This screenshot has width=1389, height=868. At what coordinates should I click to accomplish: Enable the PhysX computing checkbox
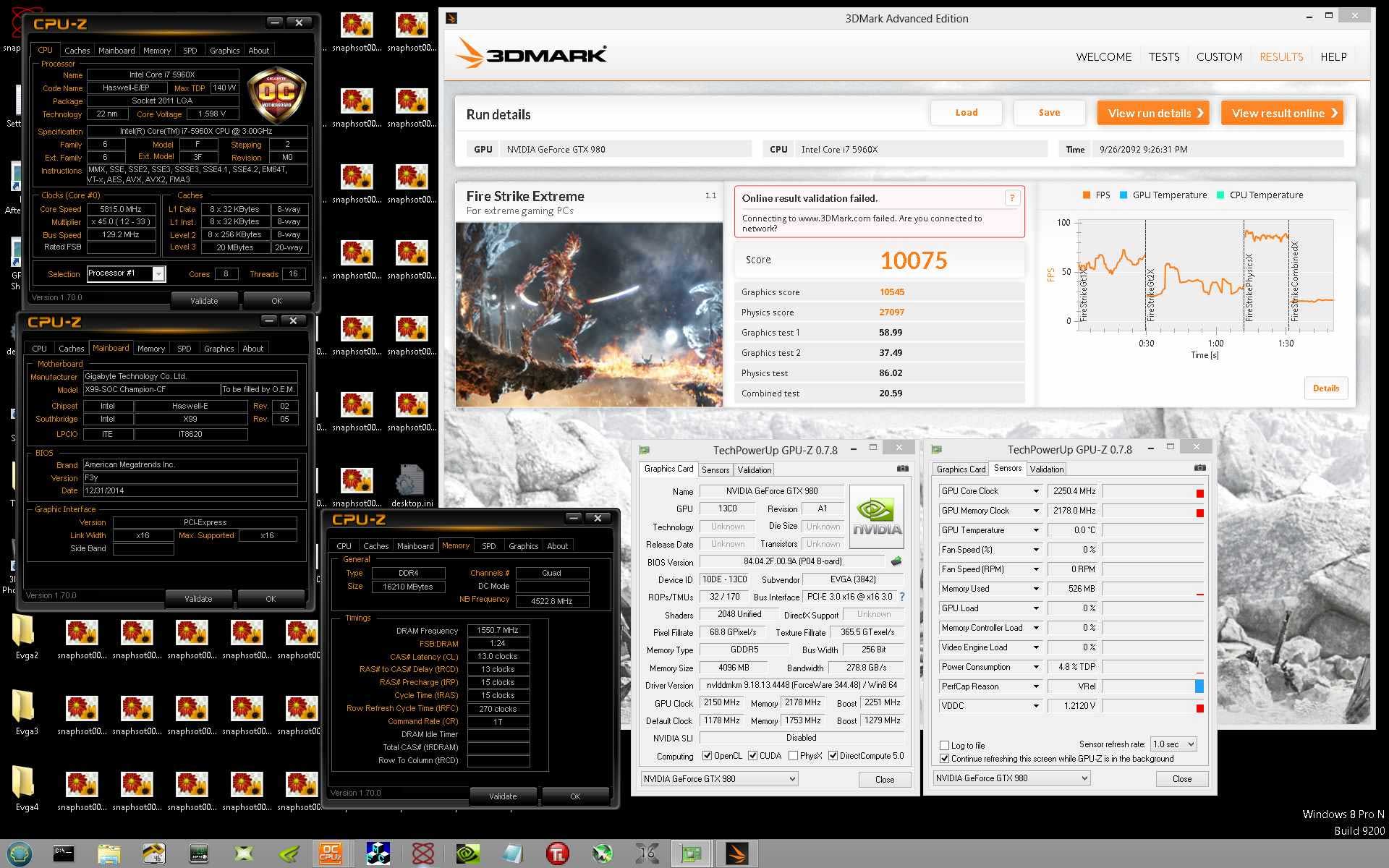click(x=793, y=755)
